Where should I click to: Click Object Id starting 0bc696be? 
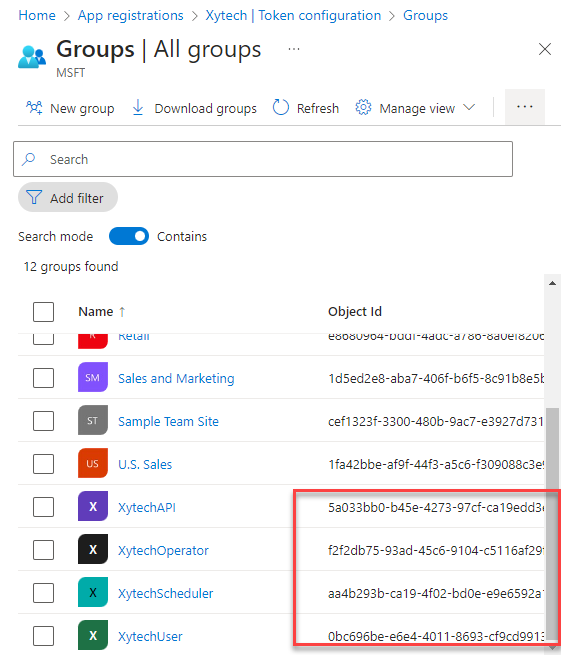coord(436,637)
